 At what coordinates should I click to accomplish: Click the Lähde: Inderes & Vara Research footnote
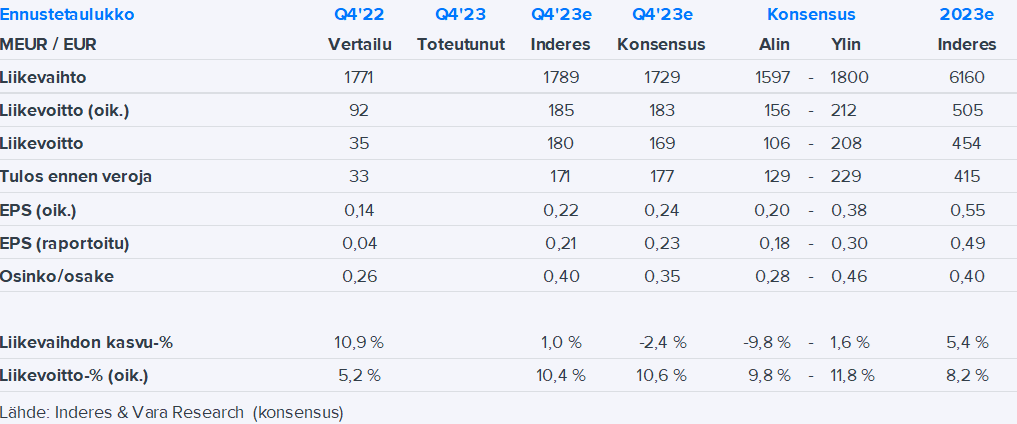(172, 411)
